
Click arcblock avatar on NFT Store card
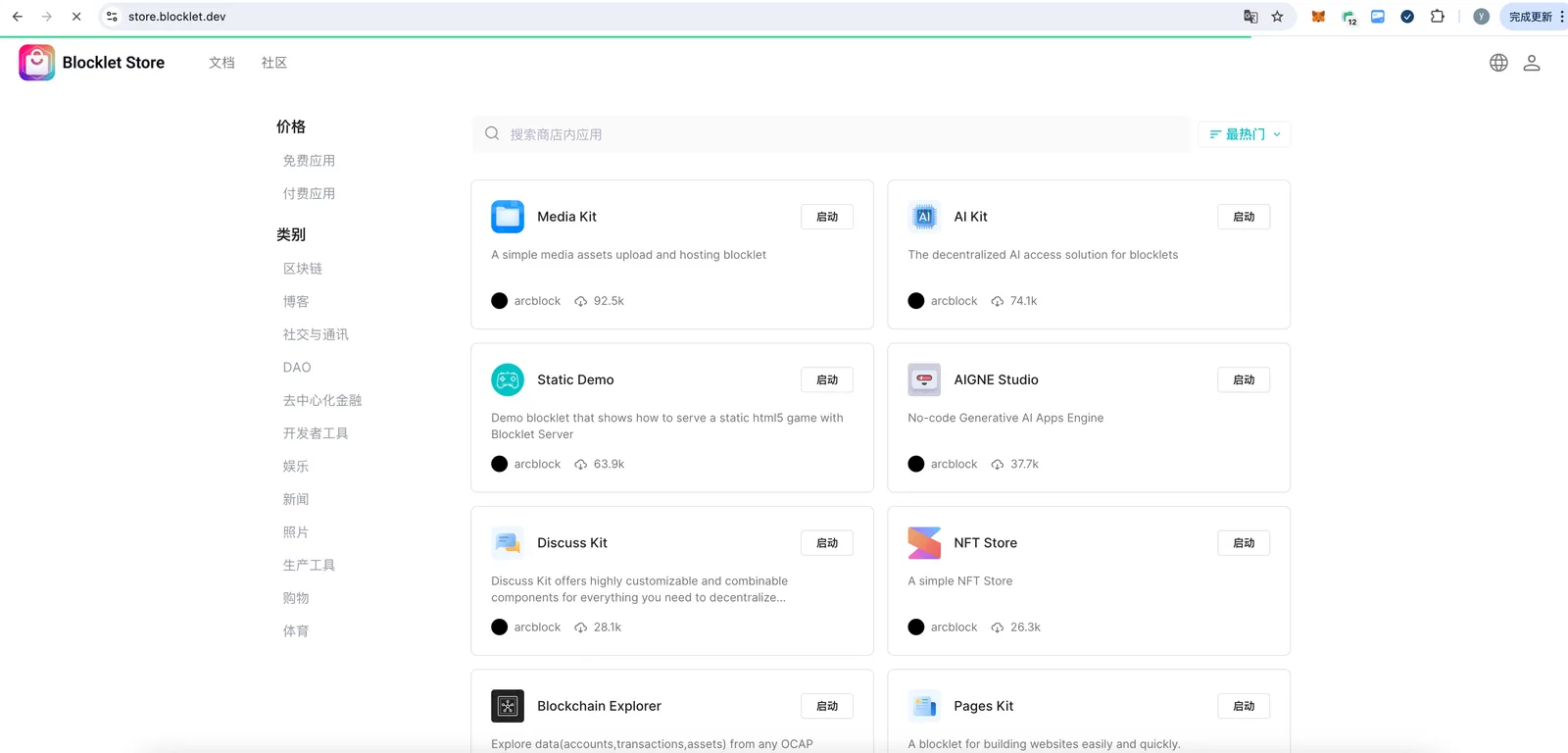point(916,627)
